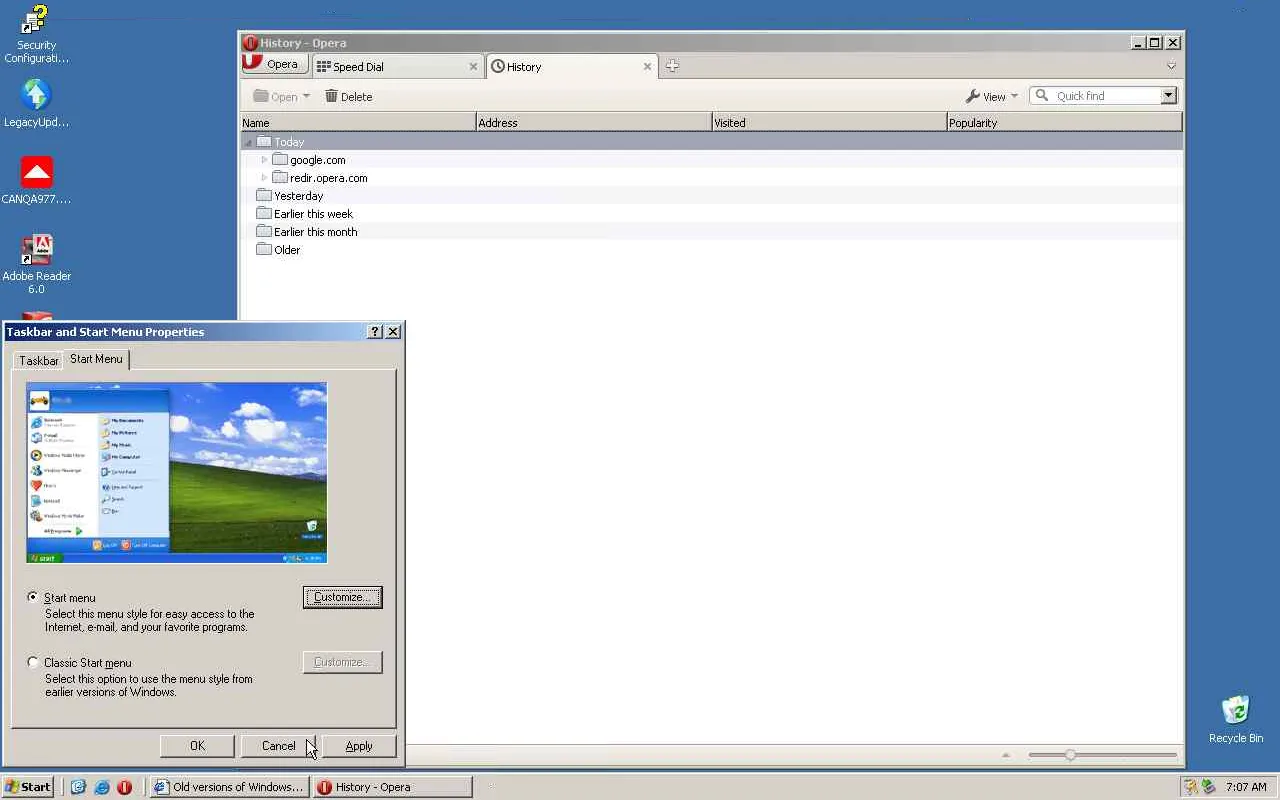Select the Start Menu tab in Properties
Viewport: 1280px width, 800px height.
pyautogui.click(x=96, y=359)
